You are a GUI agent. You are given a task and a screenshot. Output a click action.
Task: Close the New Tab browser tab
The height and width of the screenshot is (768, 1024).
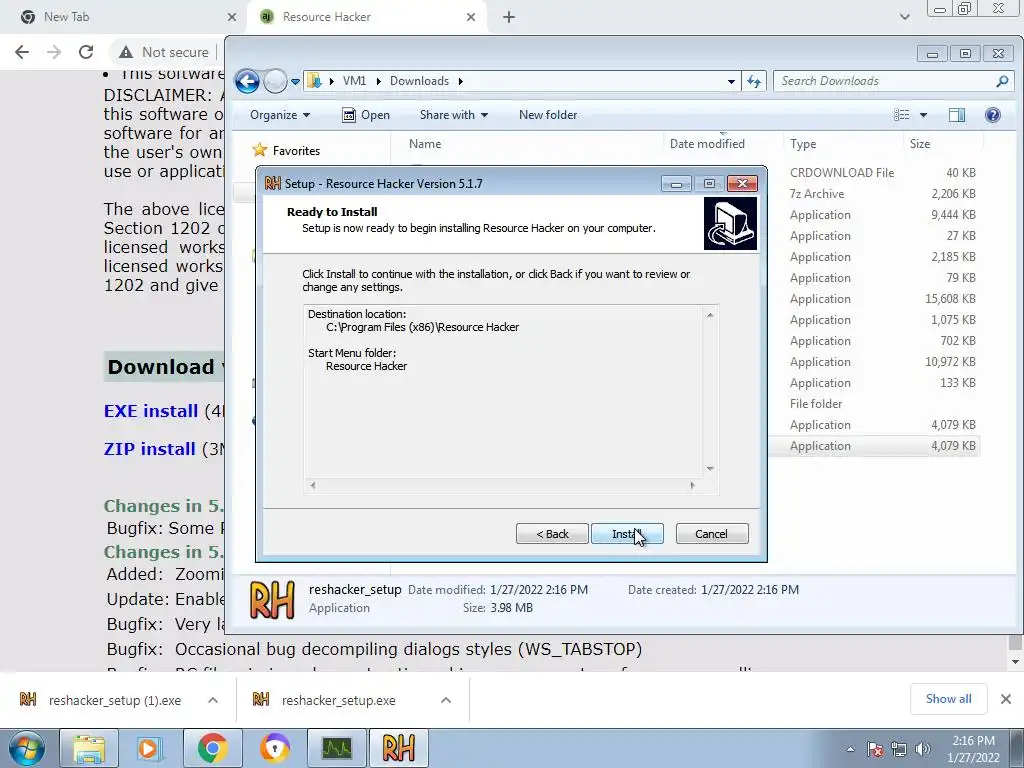232,18
